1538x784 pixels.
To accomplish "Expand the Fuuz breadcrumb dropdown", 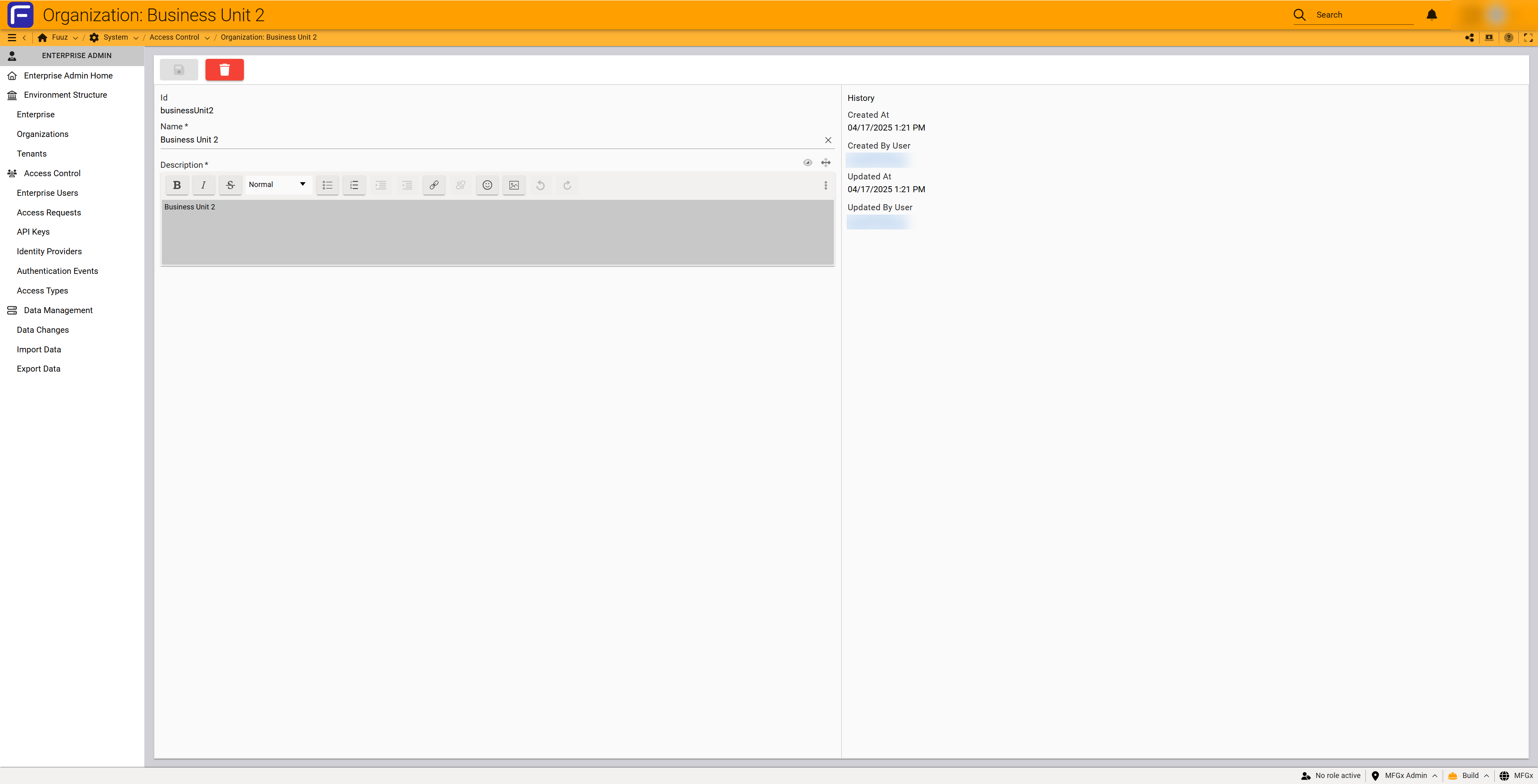I will [75, 38].
